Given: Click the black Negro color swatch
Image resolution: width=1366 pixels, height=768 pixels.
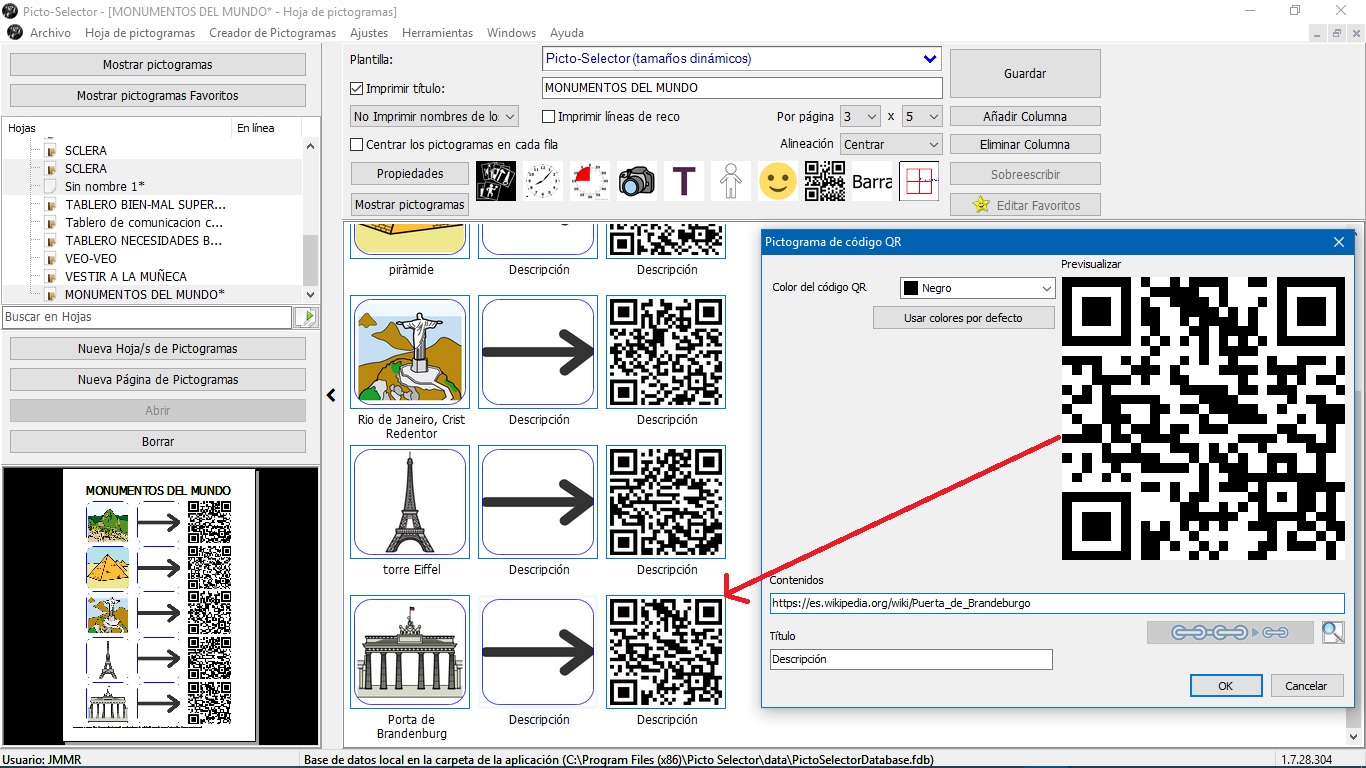Looking at the screenshot, I should coord(910,288).
